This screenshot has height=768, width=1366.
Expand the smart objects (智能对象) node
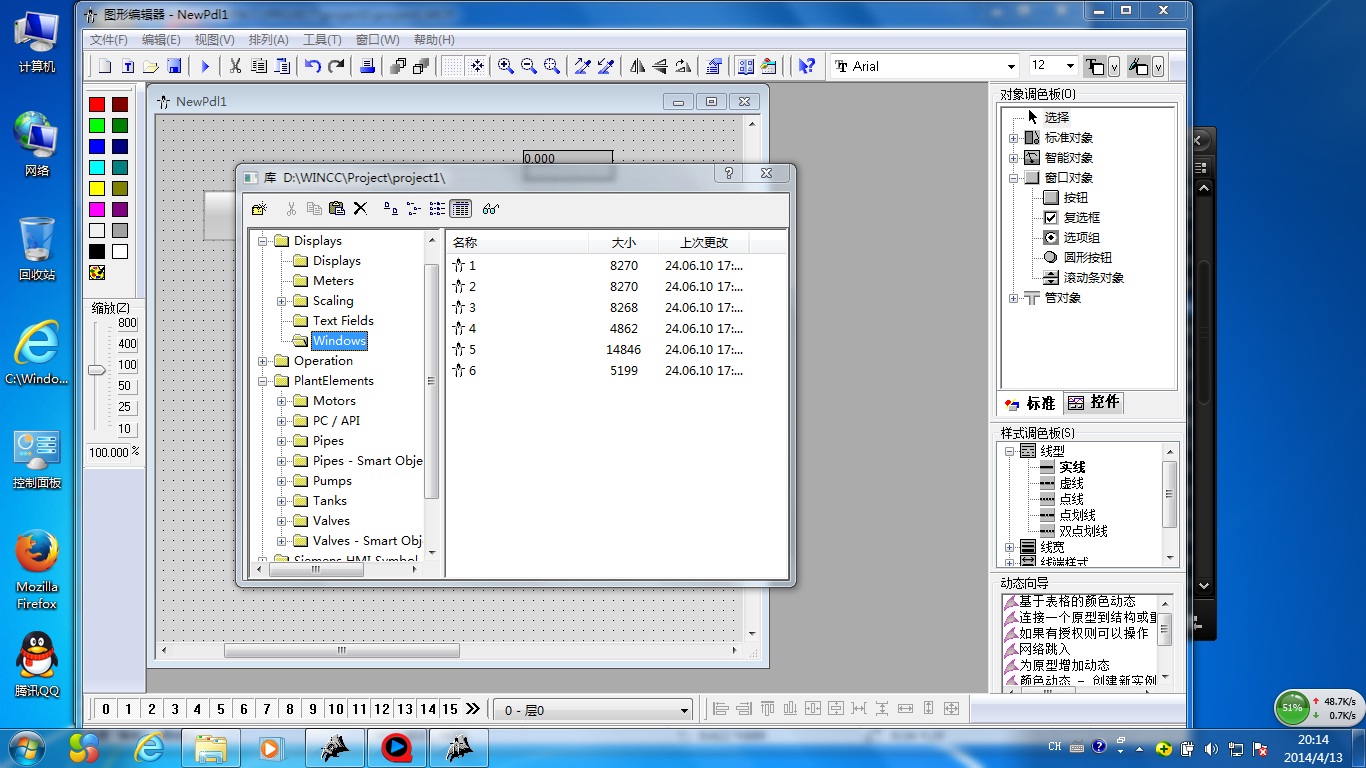tap(1013, 158)
